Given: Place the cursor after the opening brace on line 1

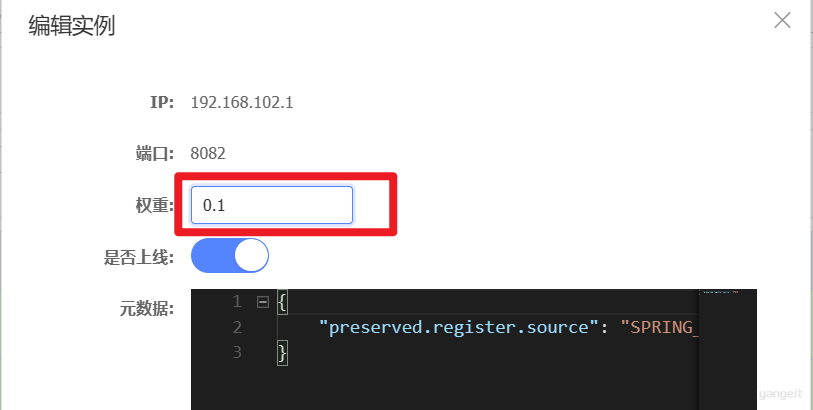Looking at the screenshot, I should click(x=288, y=302).
